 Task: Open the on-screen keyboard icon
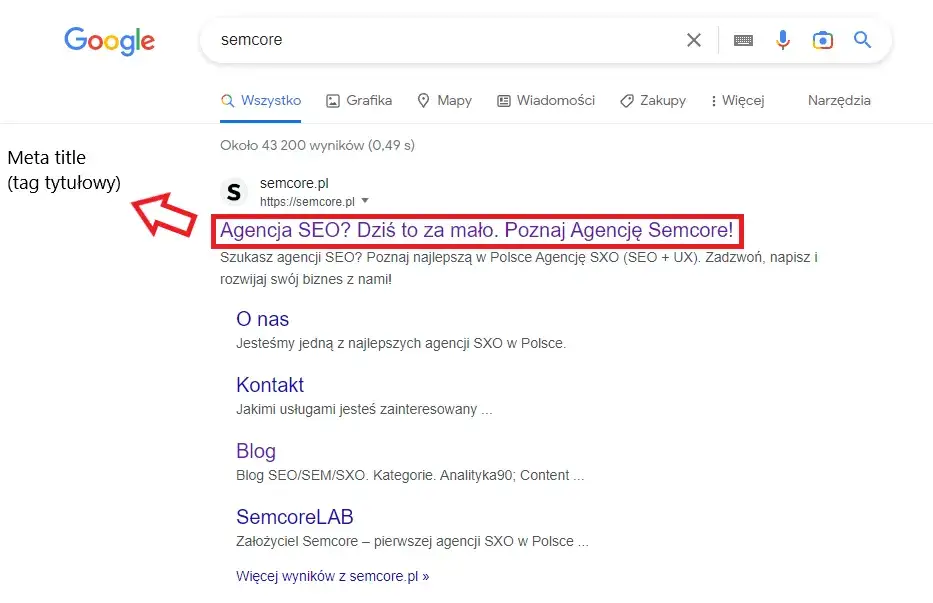(743, 40)
